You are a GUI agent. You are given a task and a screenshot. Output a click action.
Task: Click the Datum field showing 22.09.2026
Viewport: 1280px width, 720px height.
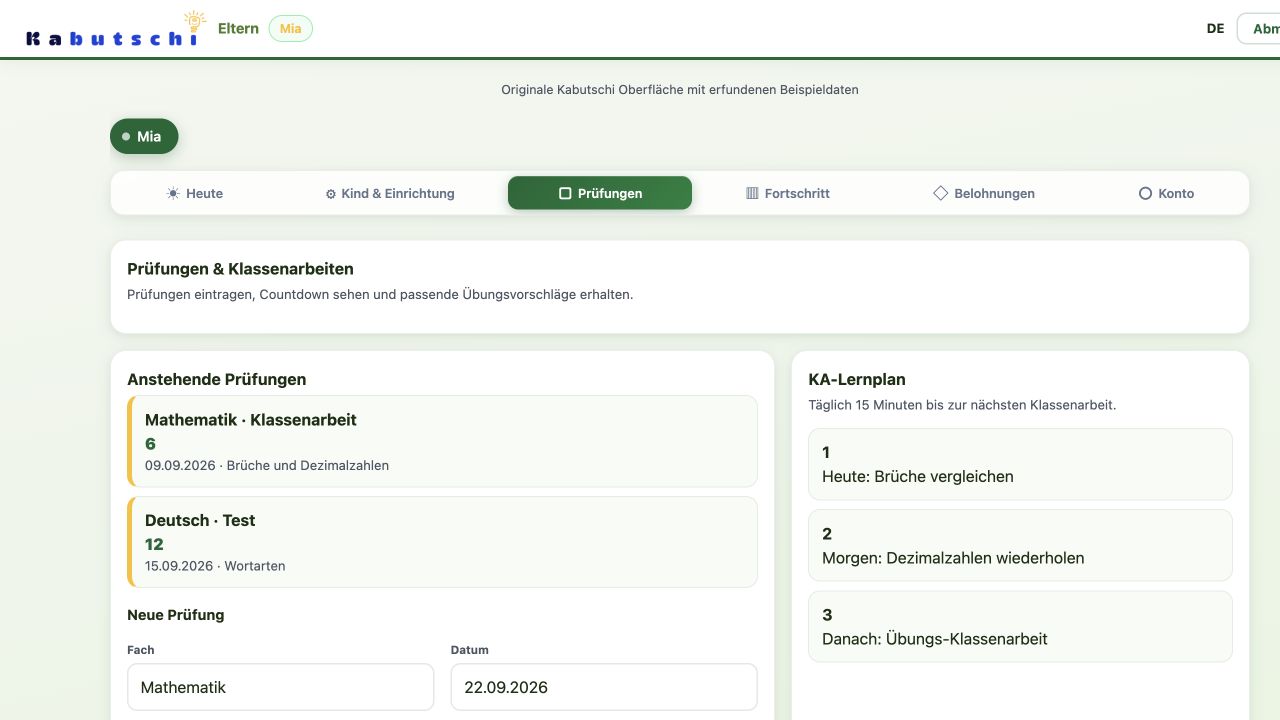(604, 687)
